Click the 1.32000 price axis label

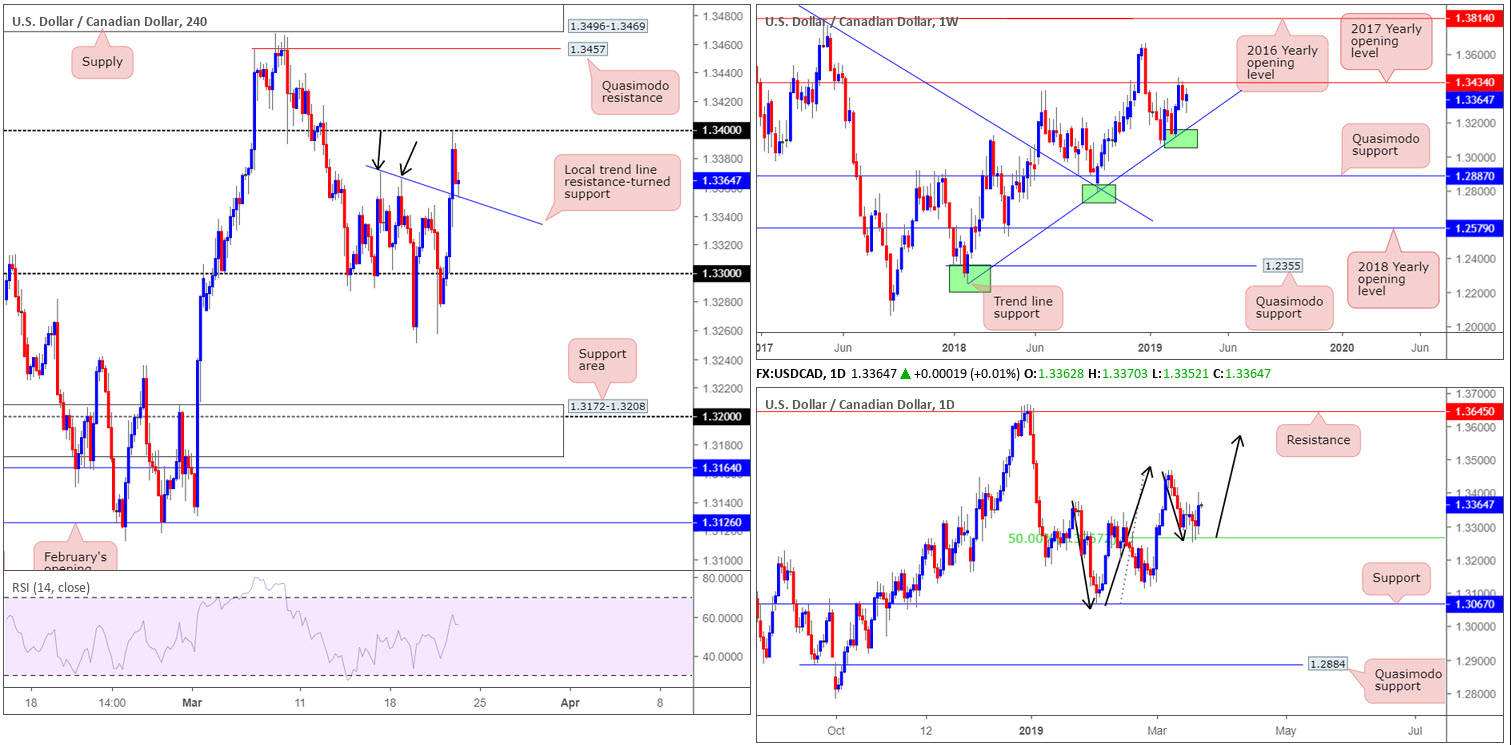coord(721,416)
